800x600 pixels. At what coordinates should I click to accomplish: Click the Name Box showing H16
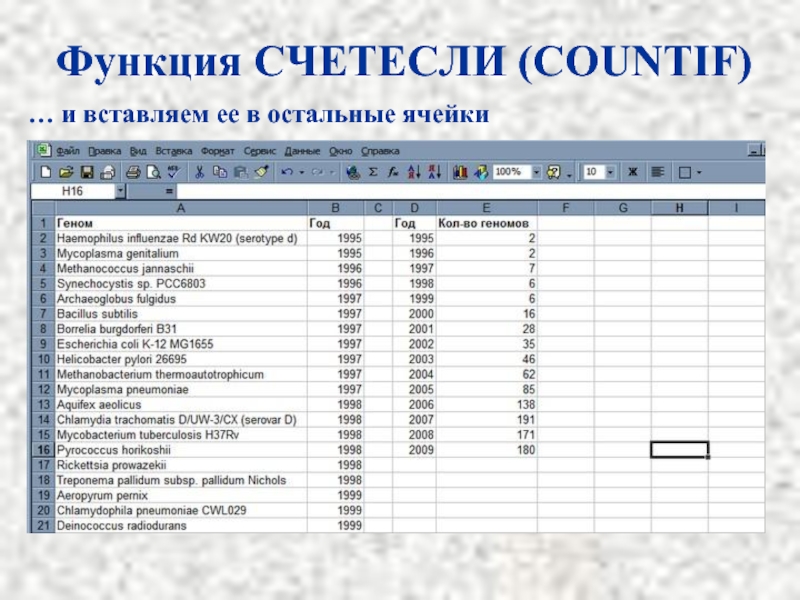[x=72, y=191]
